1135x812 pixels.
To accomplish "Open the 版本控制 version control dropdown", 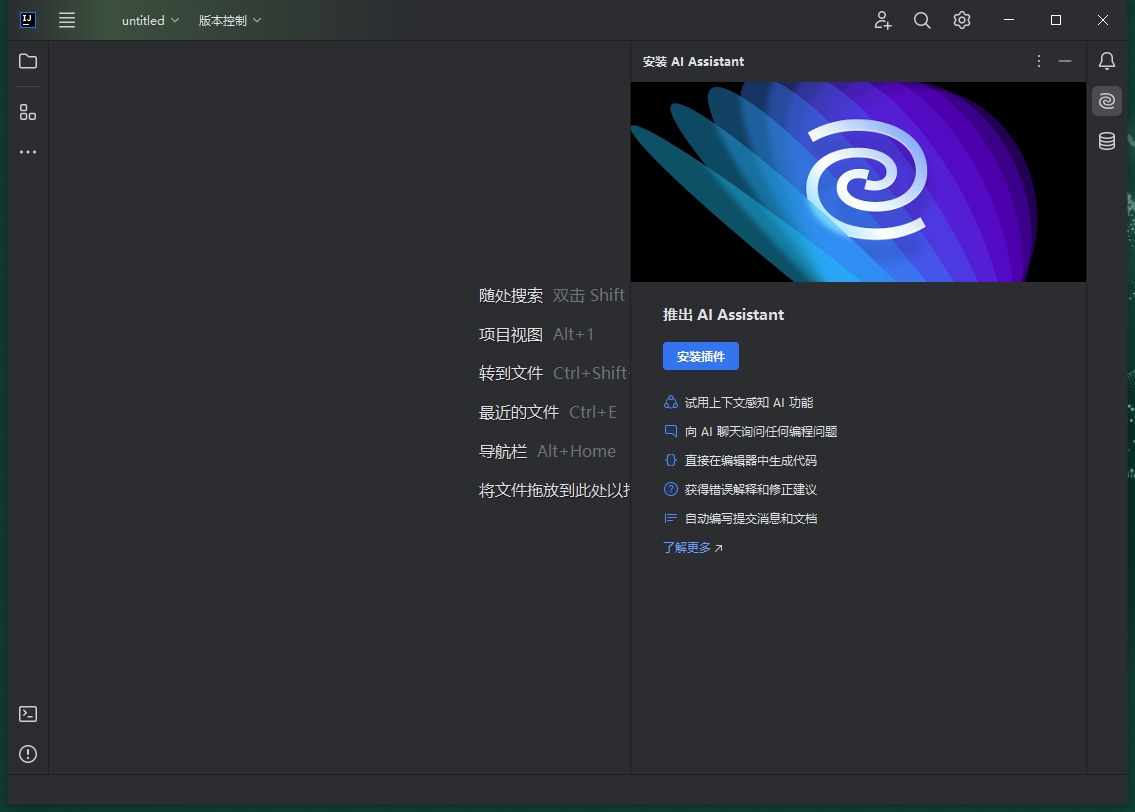I will (x=229, y=20).
